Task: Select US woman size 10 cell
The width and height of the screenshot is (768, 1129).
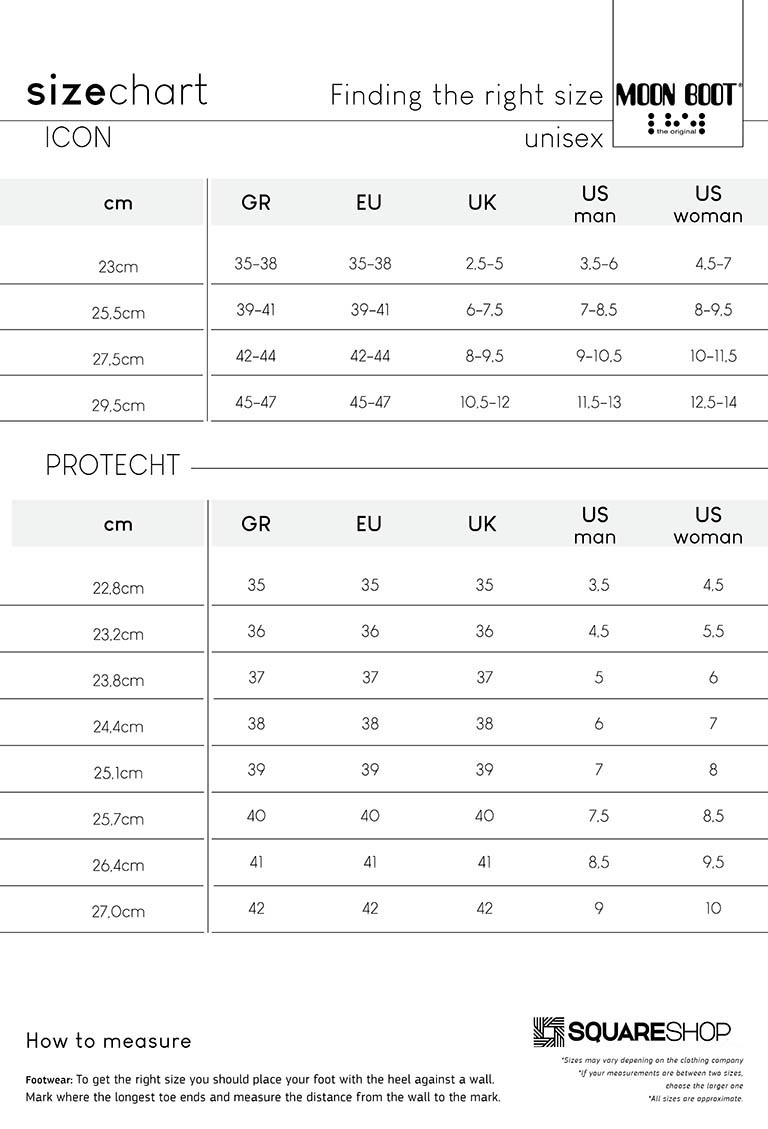Action: click(713, 908)
